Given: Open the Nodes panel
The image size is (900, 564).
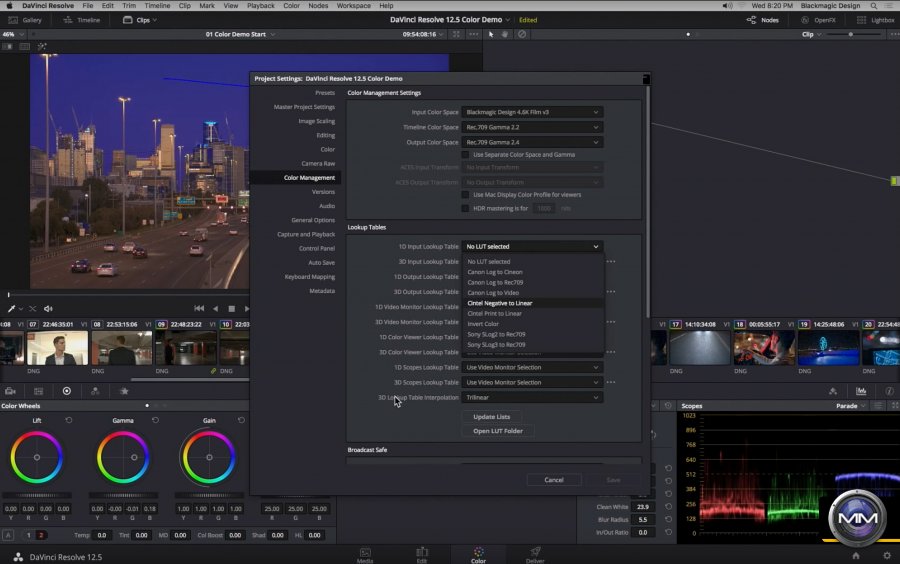Looking at the screenshot, I should (762, 20).
